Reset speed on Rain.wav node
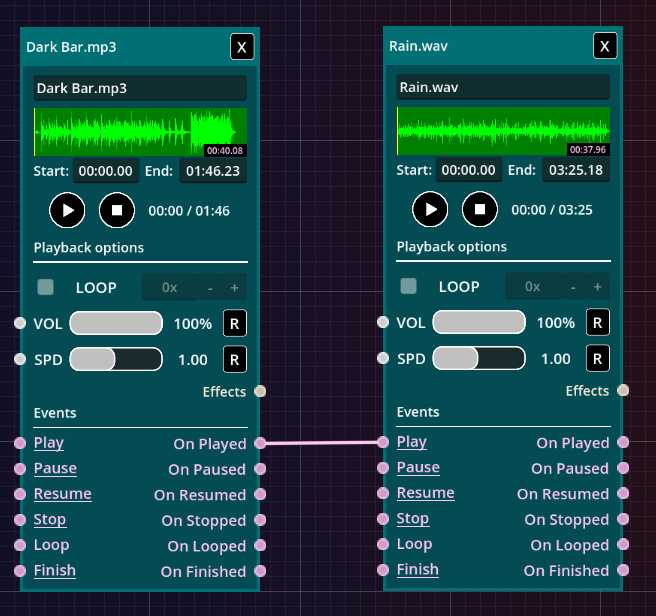Viewport: 656px width, 616px height. pyautogui.click(x=597, y=359)
